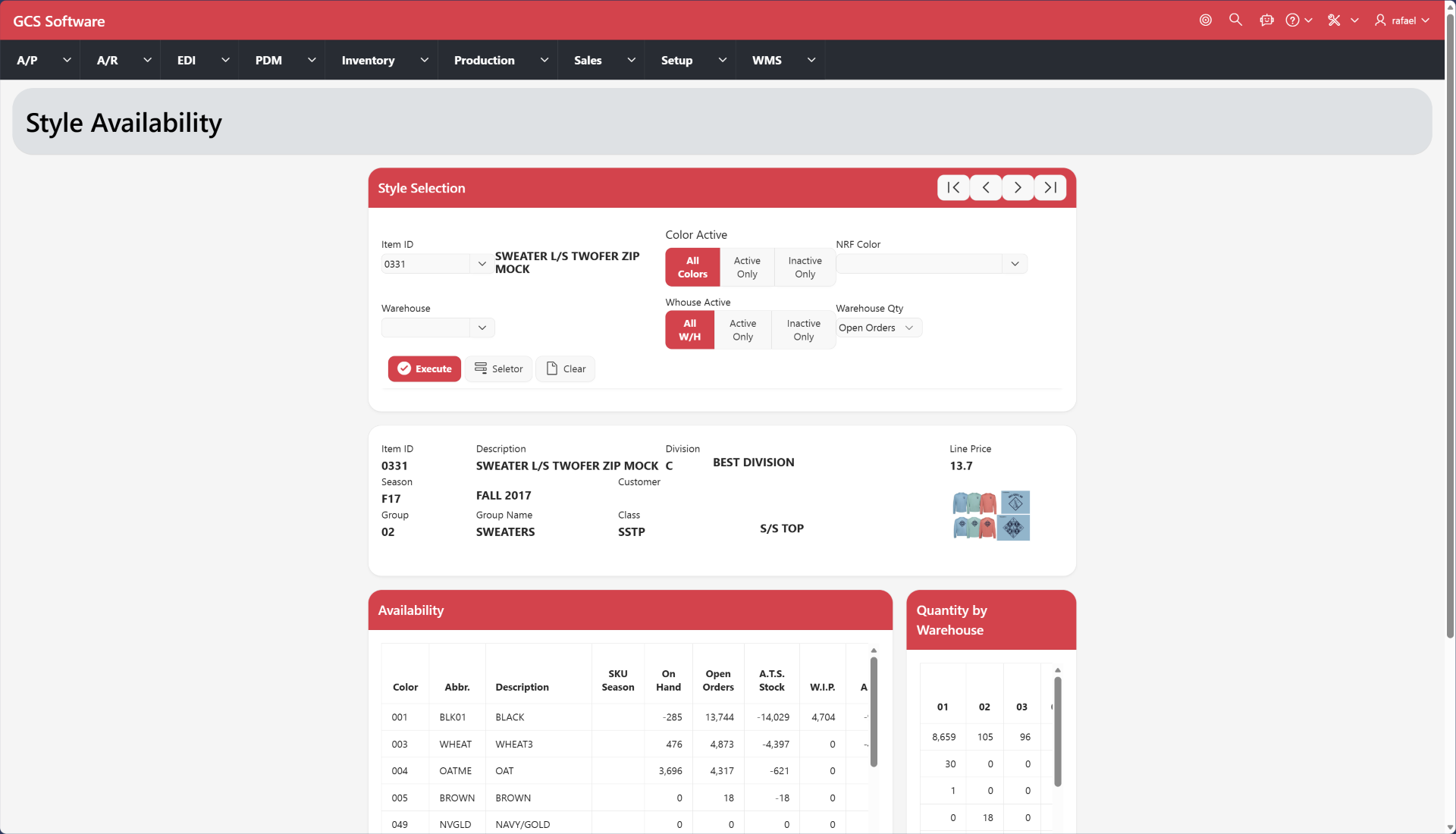The image size is (1456, 834).
Task: Open the wrench tools icon
Action: coord(1334,20)
